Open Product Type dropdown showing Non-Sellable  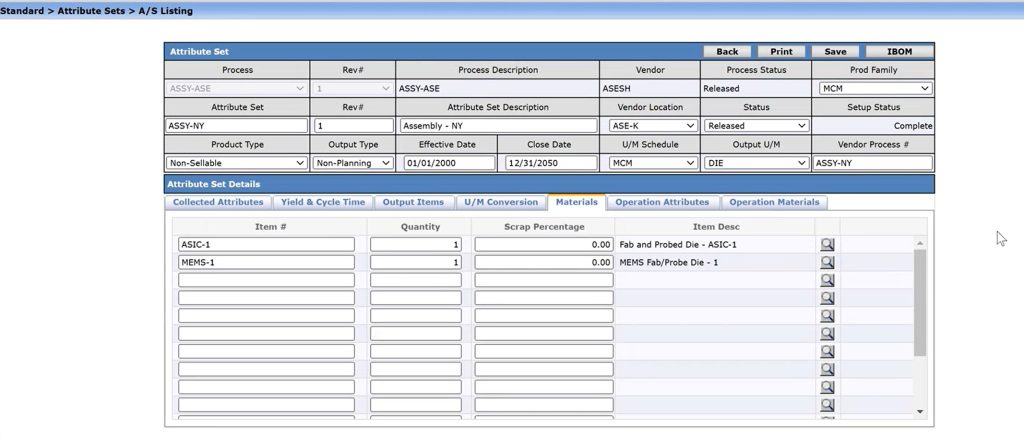tap(237, 163)
